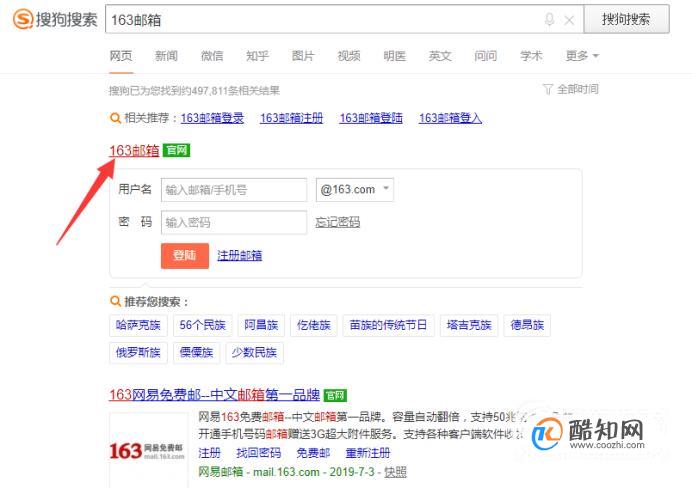Select the 德昂族 suggestion tag
The height and width of the screenshot is (488, 692).
(x=527, y=326)
